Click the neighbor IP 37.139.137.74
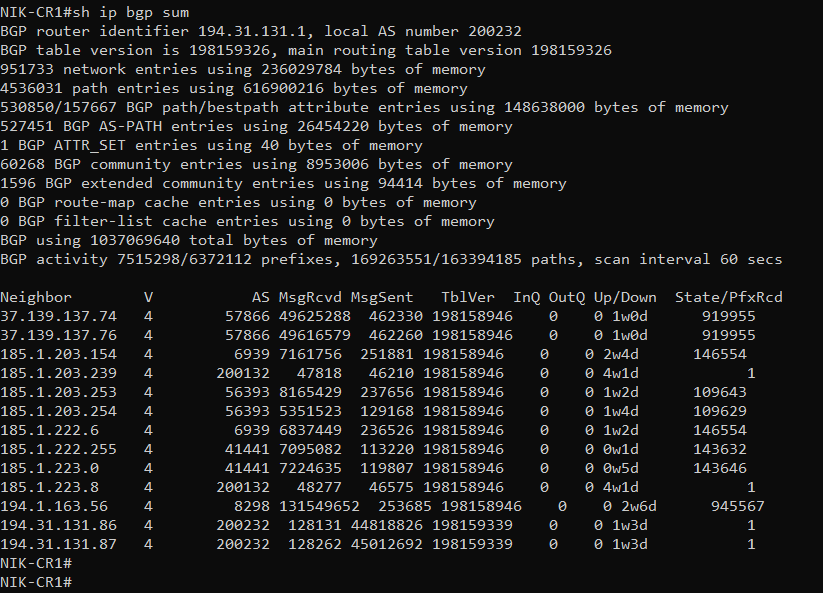Viewport: 823px width, 593px height. [58, 316]
